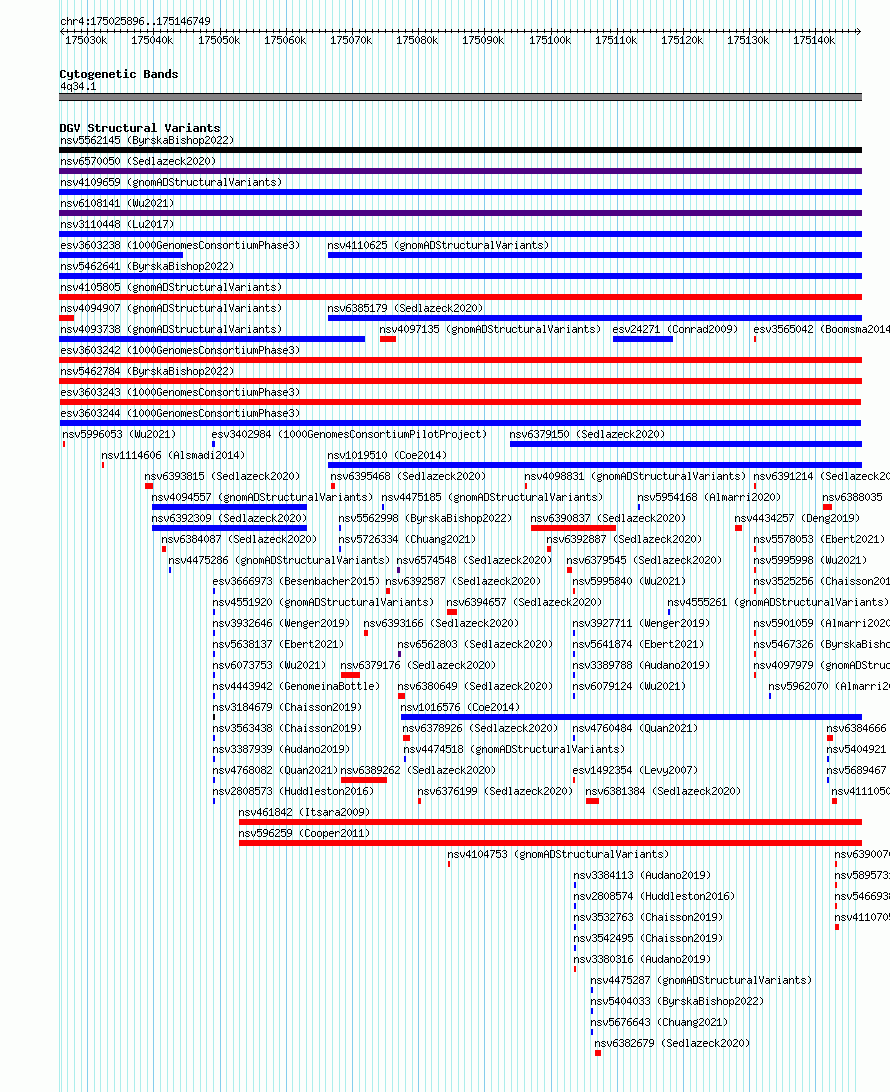890x1092 pixels.
Task: Select nsv1114606 (Alsmadi2014) label
Action: (x=173, y=455)
